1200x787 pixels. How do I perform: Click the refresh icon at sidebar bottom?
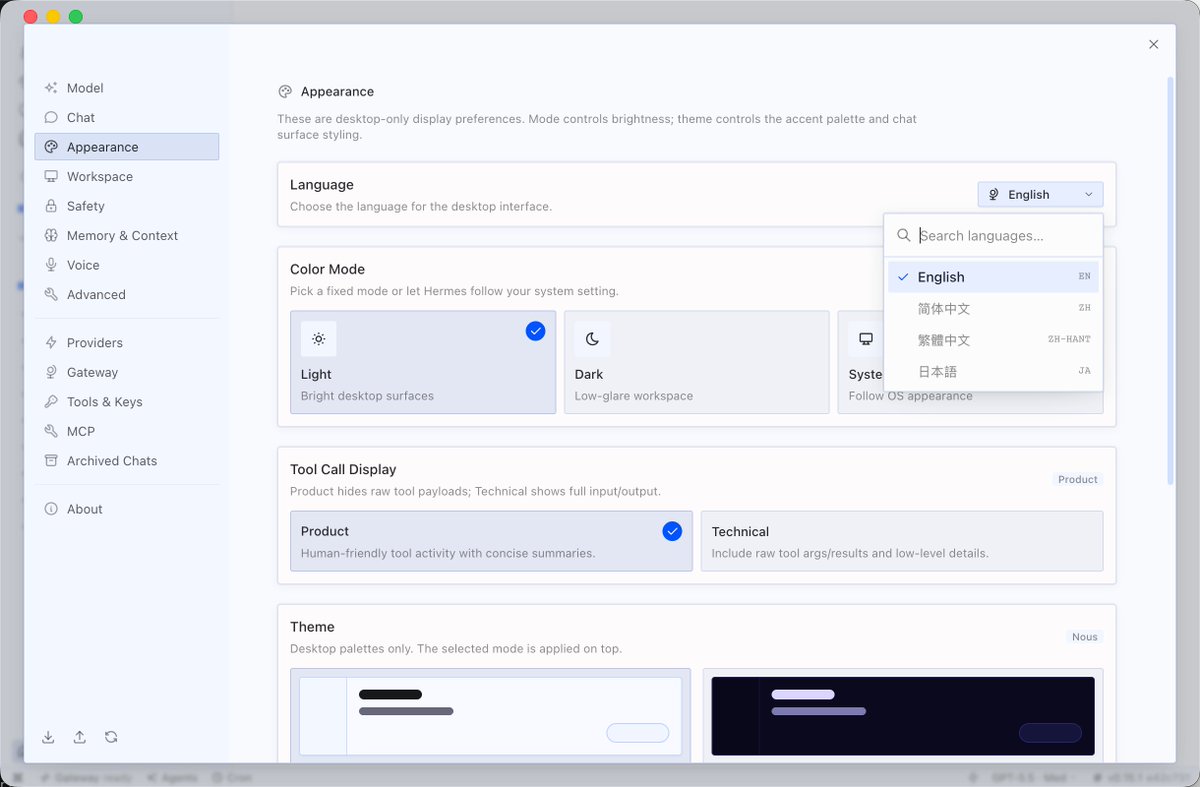click(111, 737)
